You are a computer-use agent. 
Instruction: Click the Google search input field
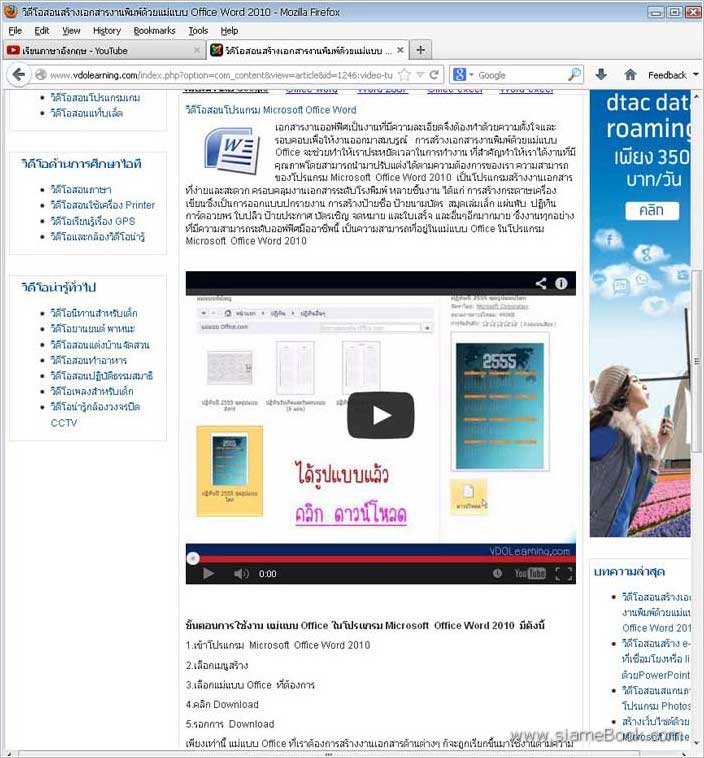click(521, 75)
